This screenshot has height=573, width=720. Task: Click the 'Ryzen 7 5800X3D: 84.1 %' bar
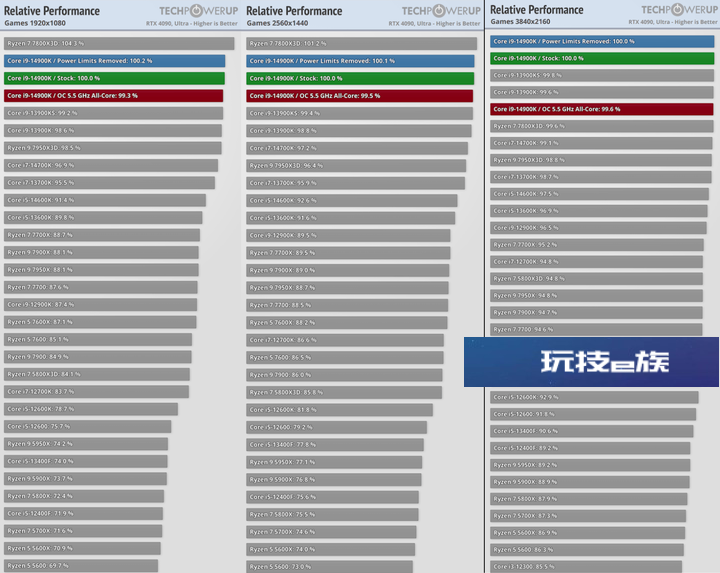(97, 375)
